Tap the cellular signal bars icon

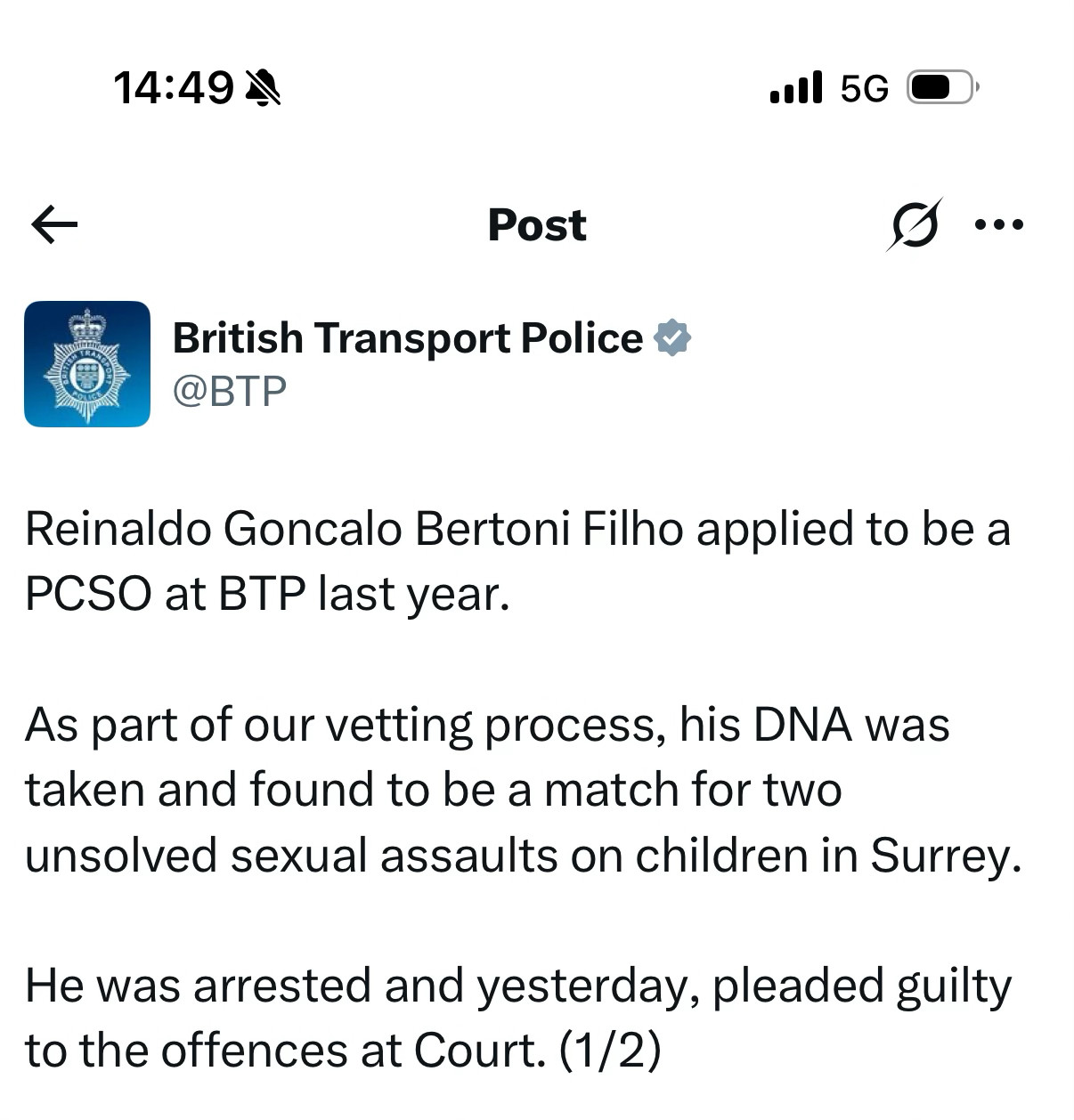[796, 87]
